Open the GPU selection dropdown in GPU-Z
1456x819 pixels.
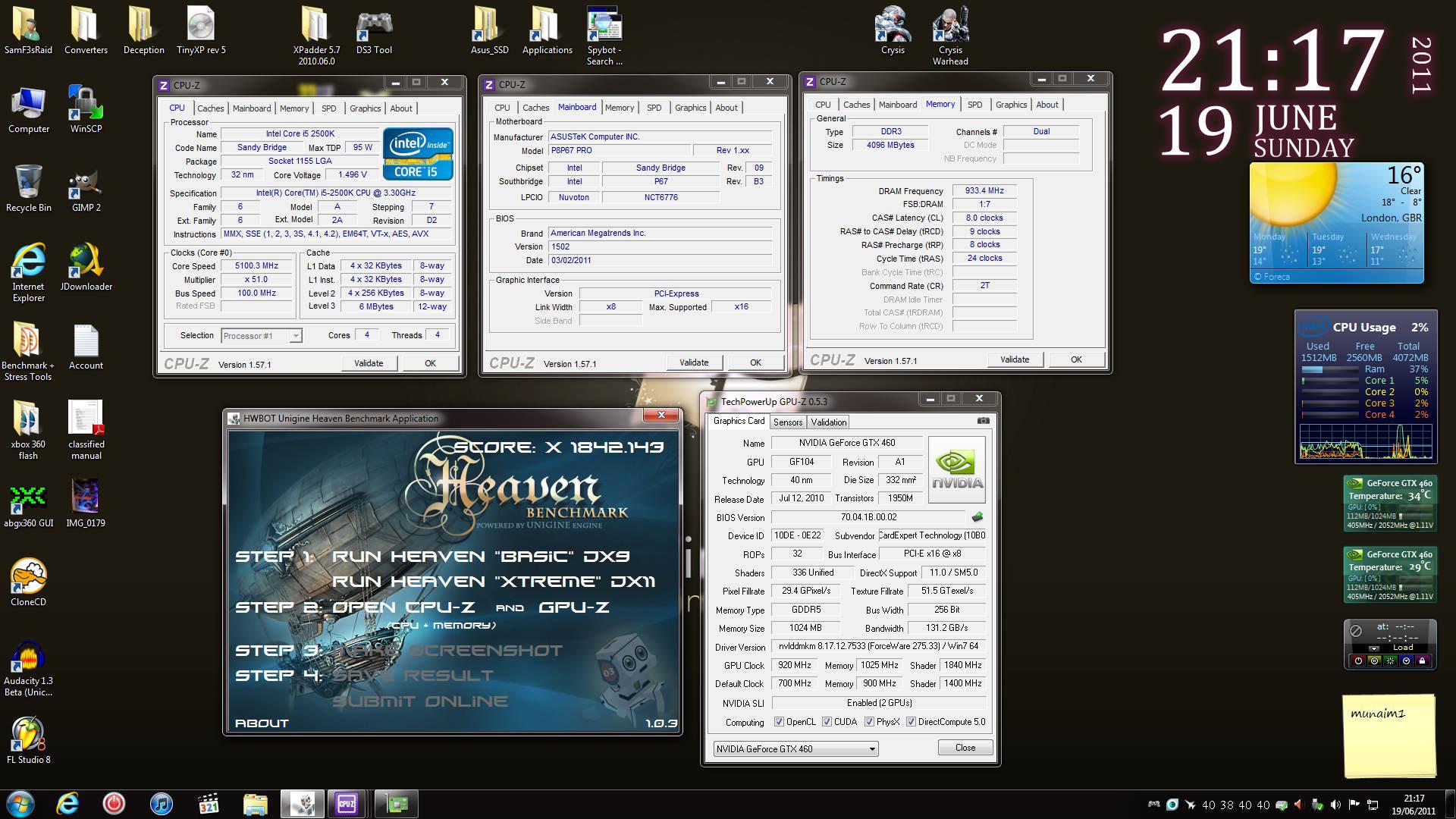tap(795, 748)
